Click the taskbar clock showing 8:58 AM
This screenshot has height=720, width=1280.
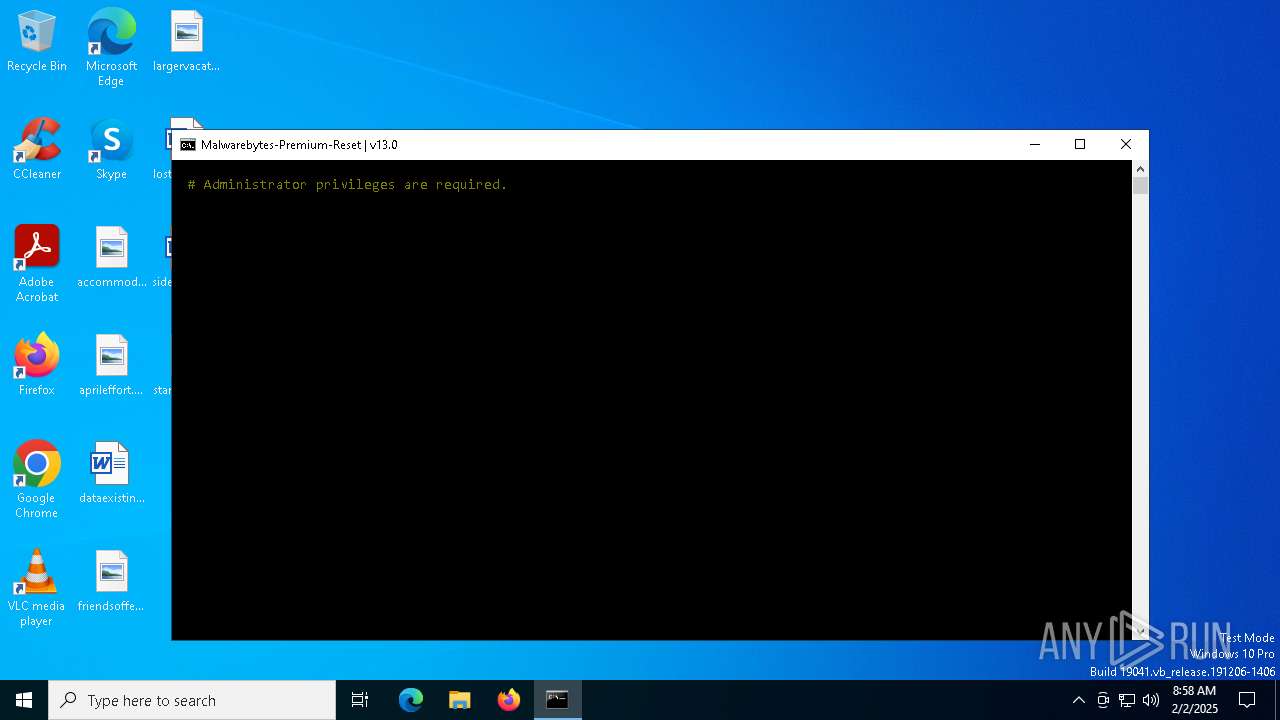pyautogui.click(x=1194, y=700)
